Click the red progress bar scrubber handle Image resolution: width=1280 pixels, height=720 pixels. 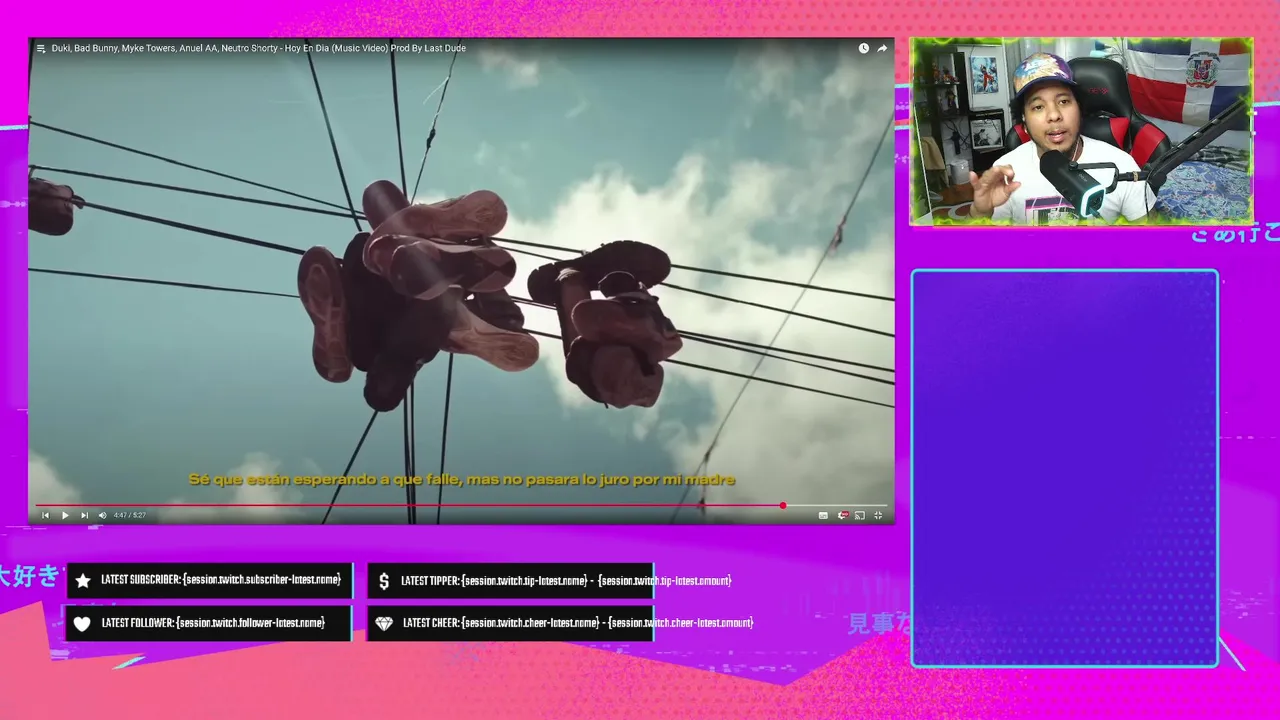(783, 505)
